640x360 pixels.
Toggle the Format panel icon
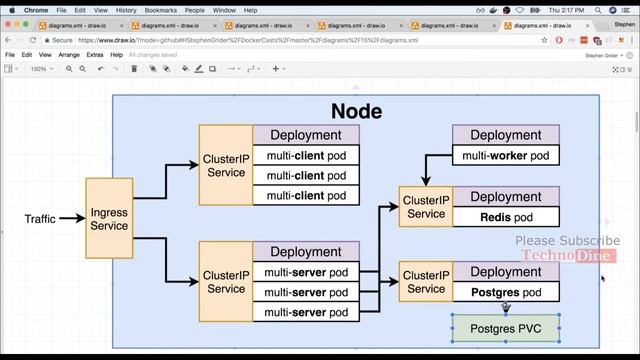pos(623,70)
